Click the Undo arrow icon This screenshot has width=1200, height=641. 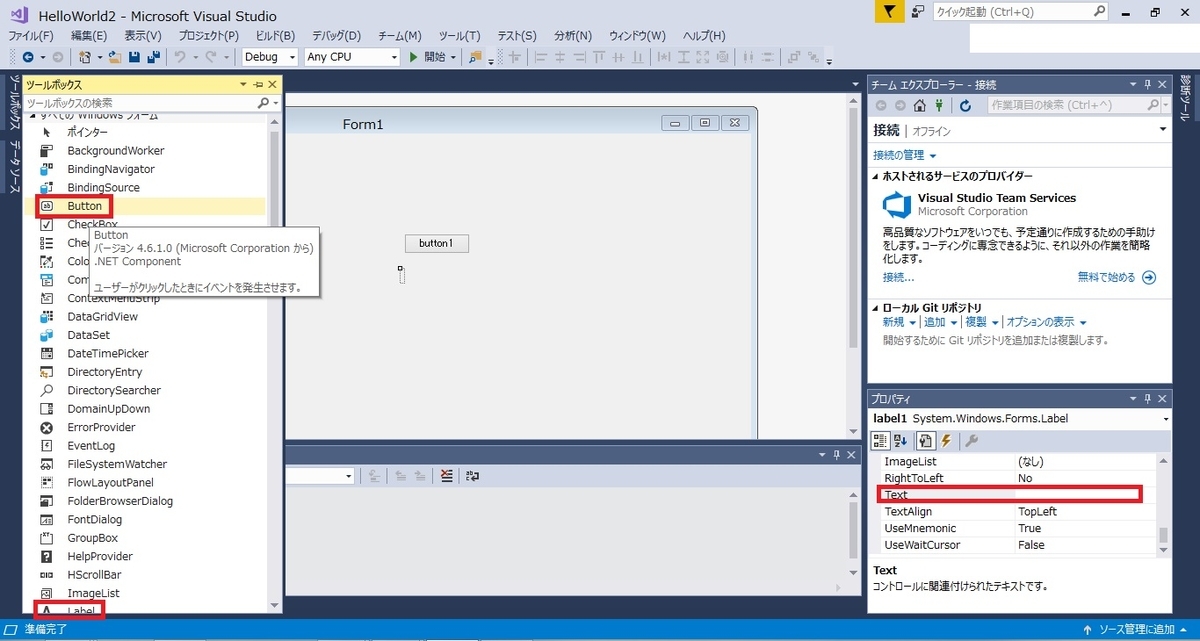click(x=181, y=57)
